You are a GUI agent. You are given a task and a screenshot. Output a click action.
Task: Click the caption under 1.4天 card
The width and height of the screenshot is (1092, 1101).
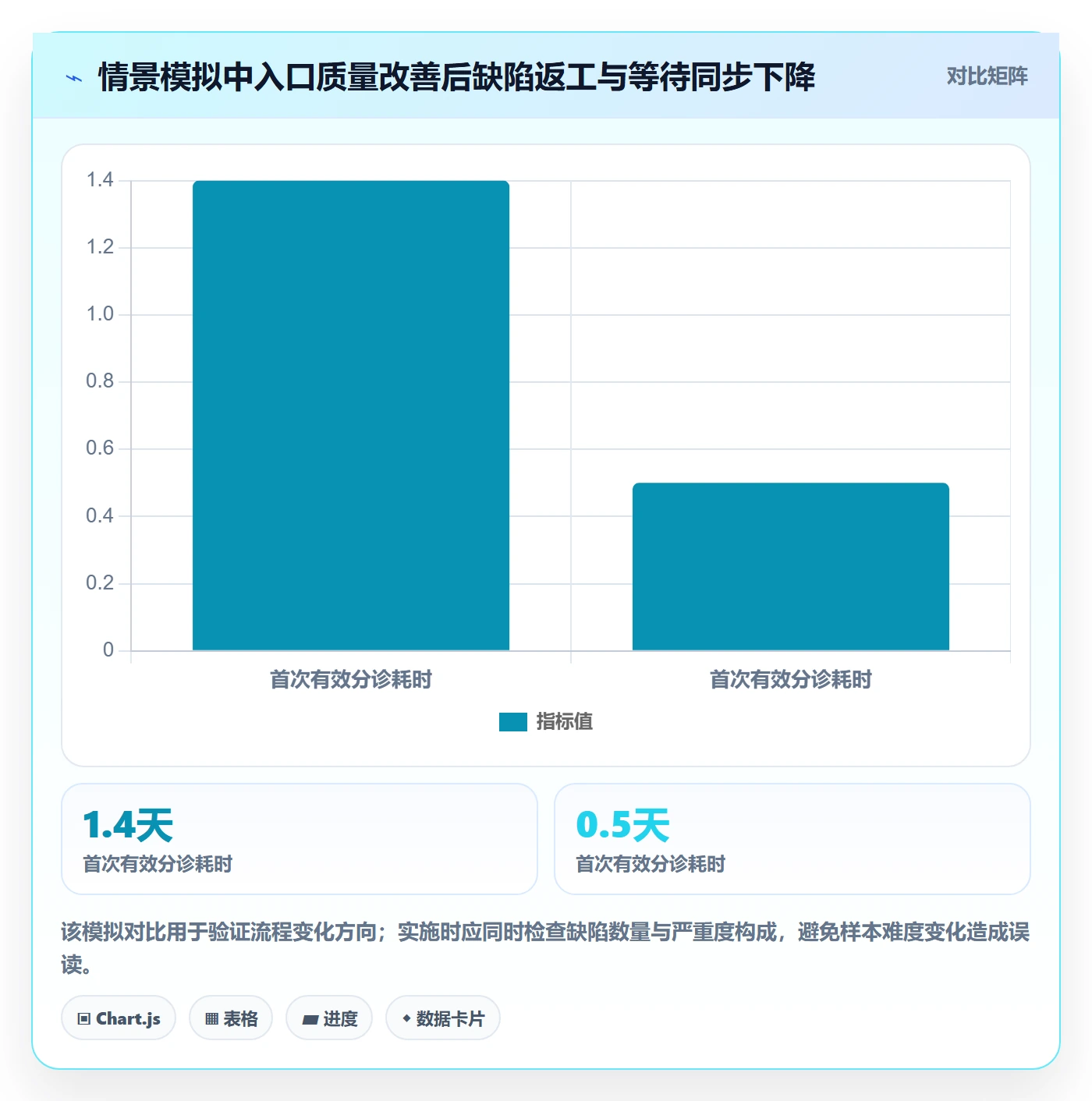pyautogui.click(x=158, y=864)
